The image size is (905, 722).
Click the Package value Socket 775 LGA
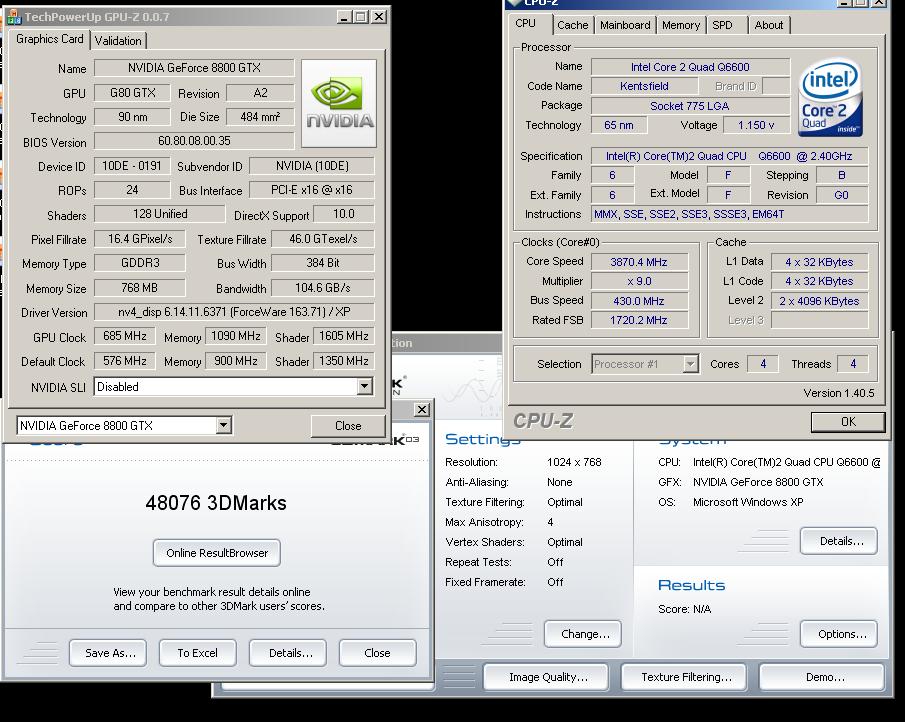click(690, 106)
